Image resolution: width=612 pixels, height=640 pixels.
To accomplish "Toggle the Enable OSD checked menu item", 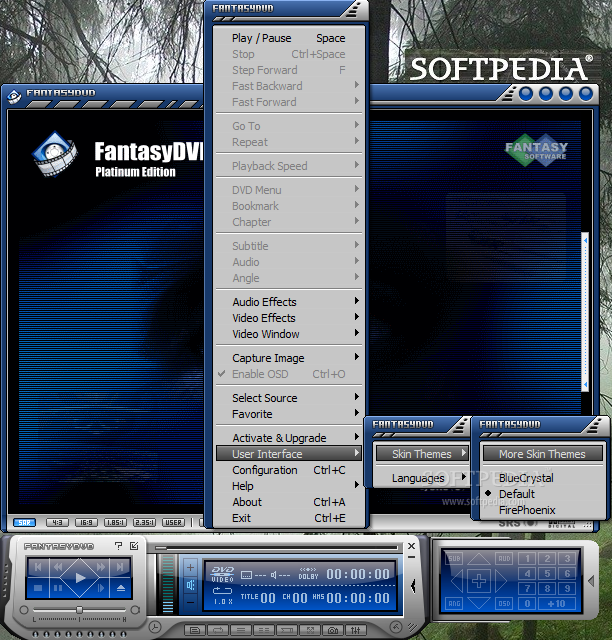I will (289, 374).
